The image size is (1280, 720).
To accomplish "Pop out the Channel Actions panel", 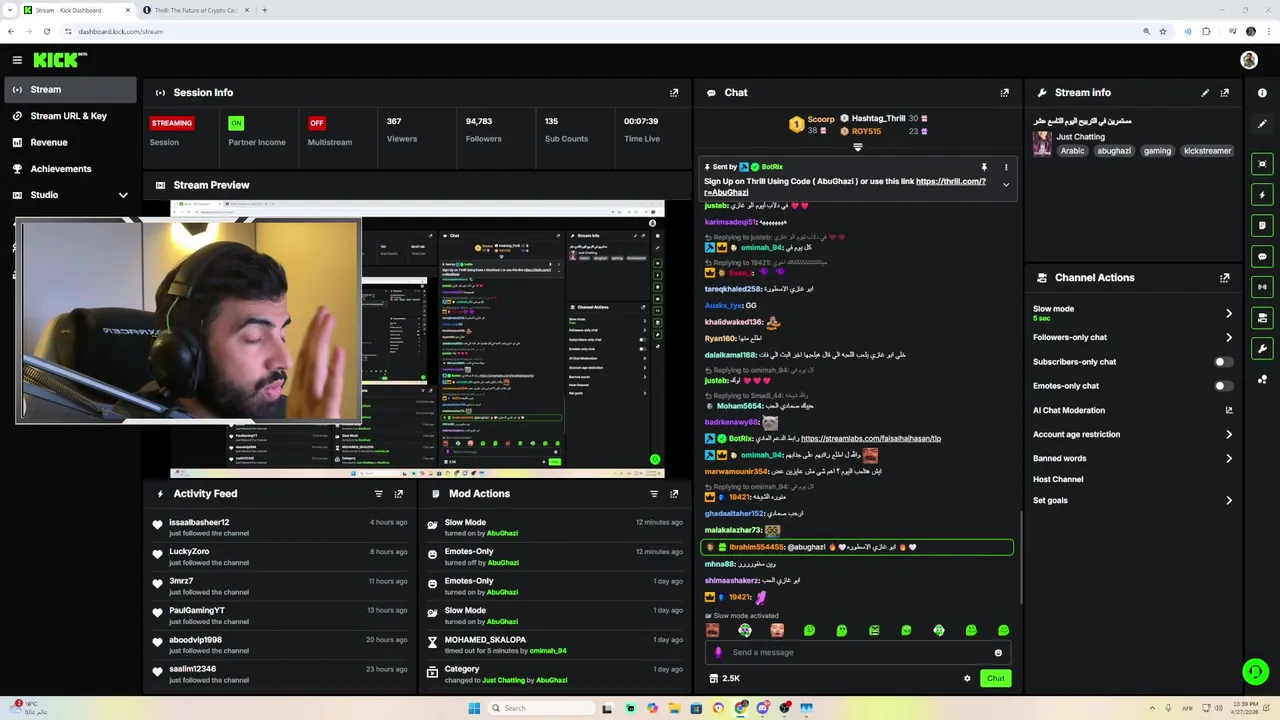I will pyautogui.click(x=1225, y=278).
